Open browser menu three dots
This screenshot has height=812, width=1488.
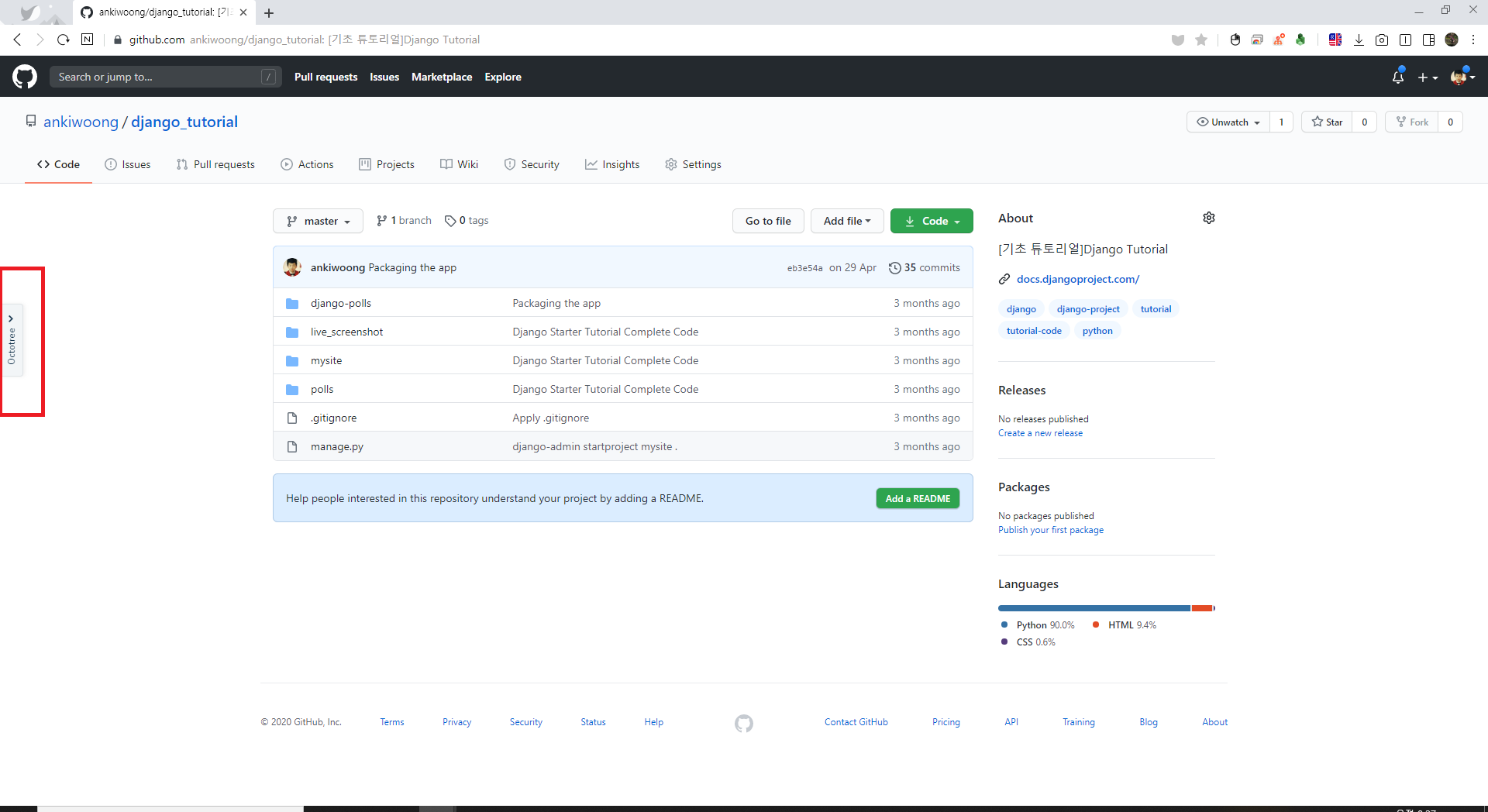[1473, 40]
